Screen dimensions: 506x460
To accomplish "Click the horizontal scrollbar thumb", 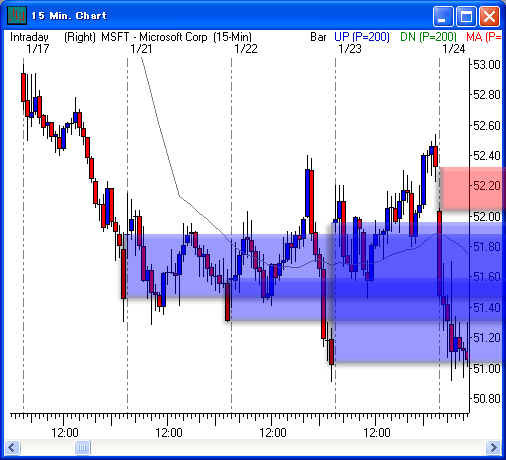I will pos(83,447).
